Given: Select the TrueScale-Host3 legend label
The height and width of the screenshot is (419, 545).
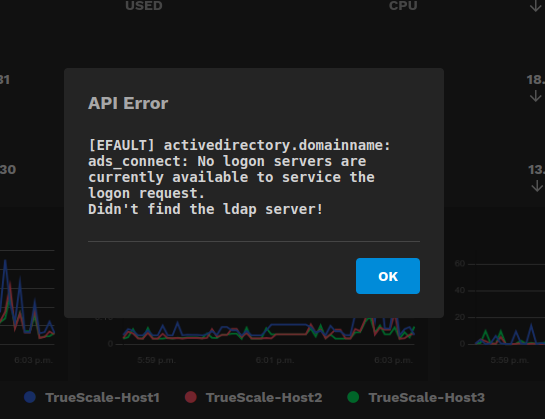Looking at the screenshot, I should (426, 397).
